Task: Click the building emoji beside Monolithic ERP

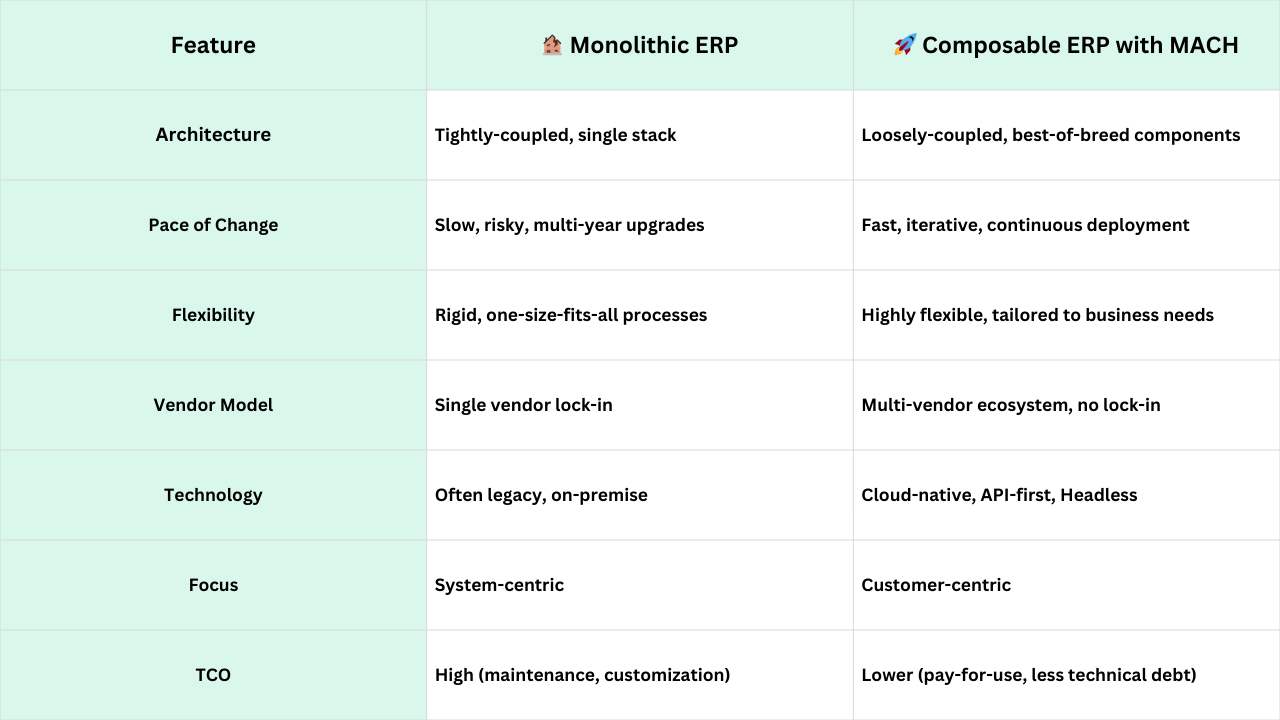Action: coord(551,45)
